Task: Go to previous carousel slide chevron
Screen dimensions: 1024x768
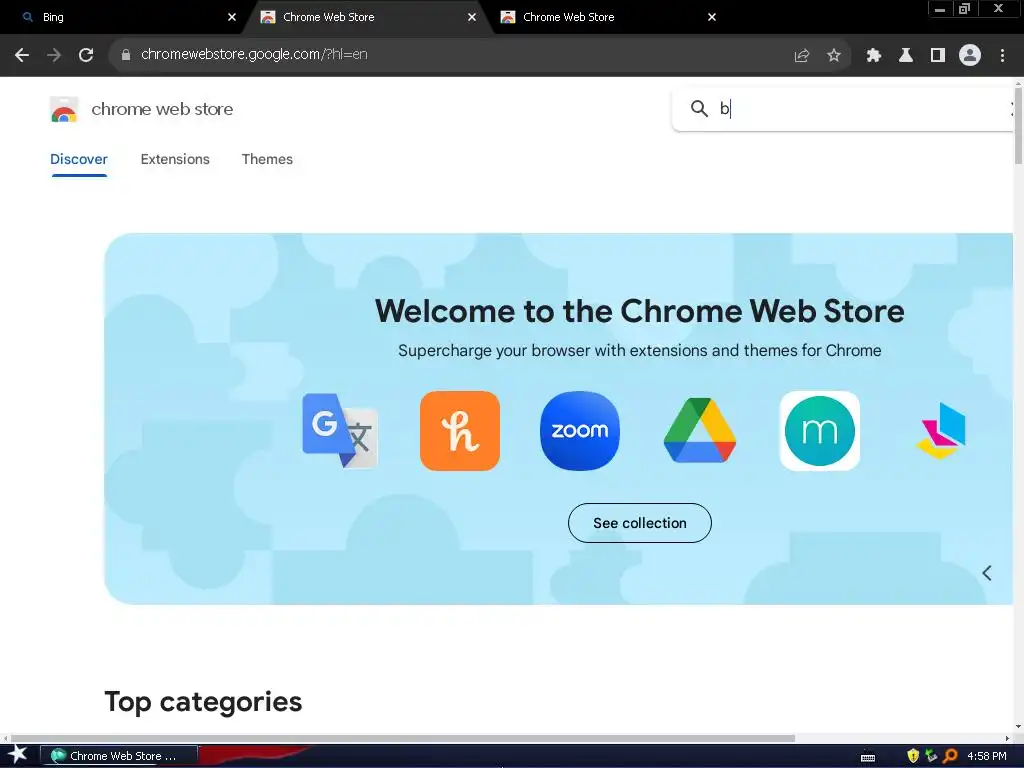Action: [987, 573]
